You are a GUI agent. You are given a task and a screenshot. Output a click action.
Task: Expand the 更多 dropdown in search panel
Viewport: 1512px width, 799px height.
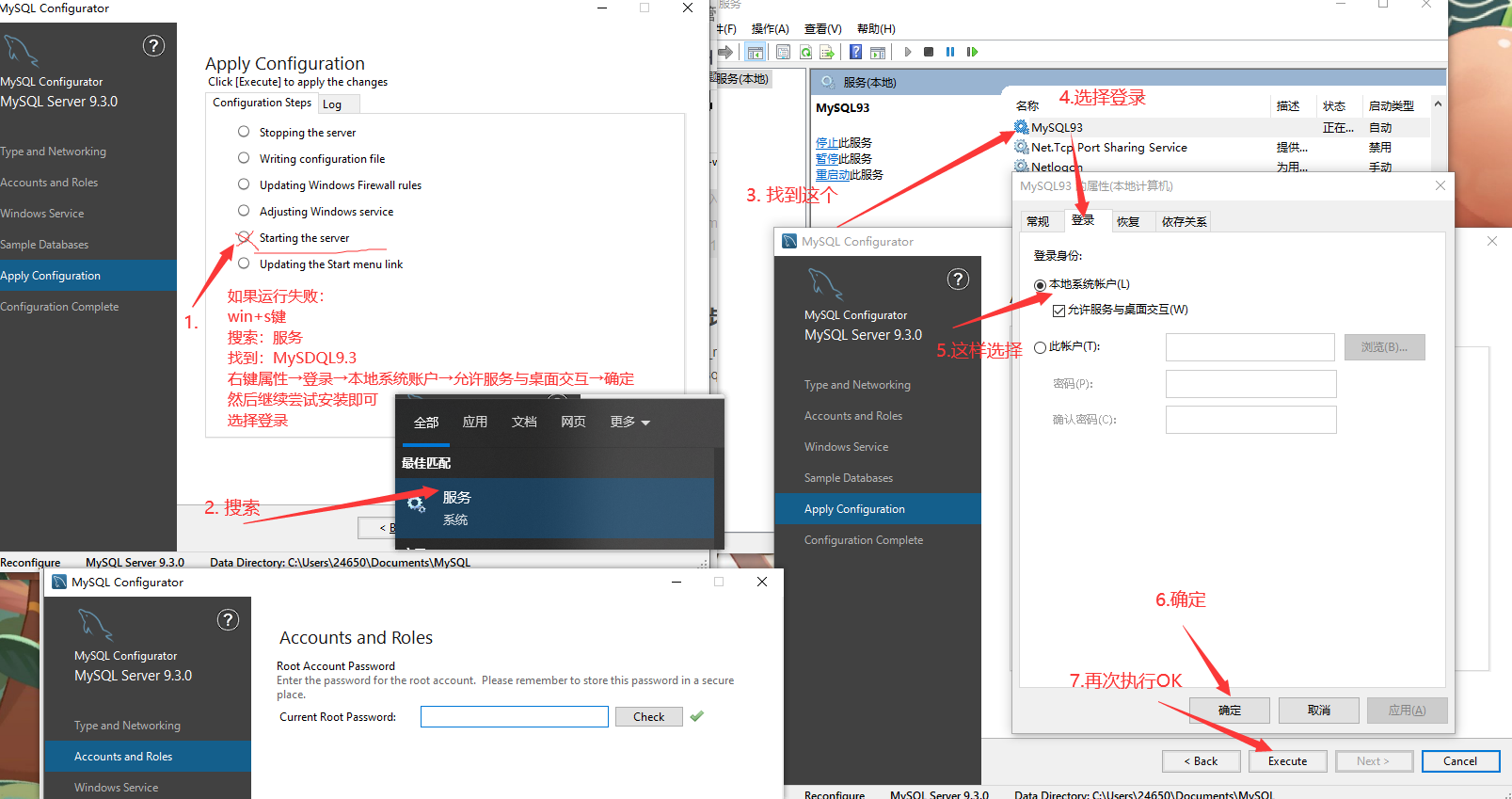click(629, 422)
